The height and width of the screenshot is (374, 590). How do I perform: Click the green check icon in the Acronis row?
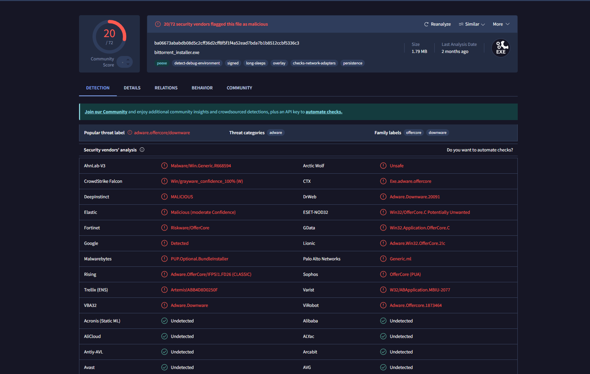tap(164, 321)
